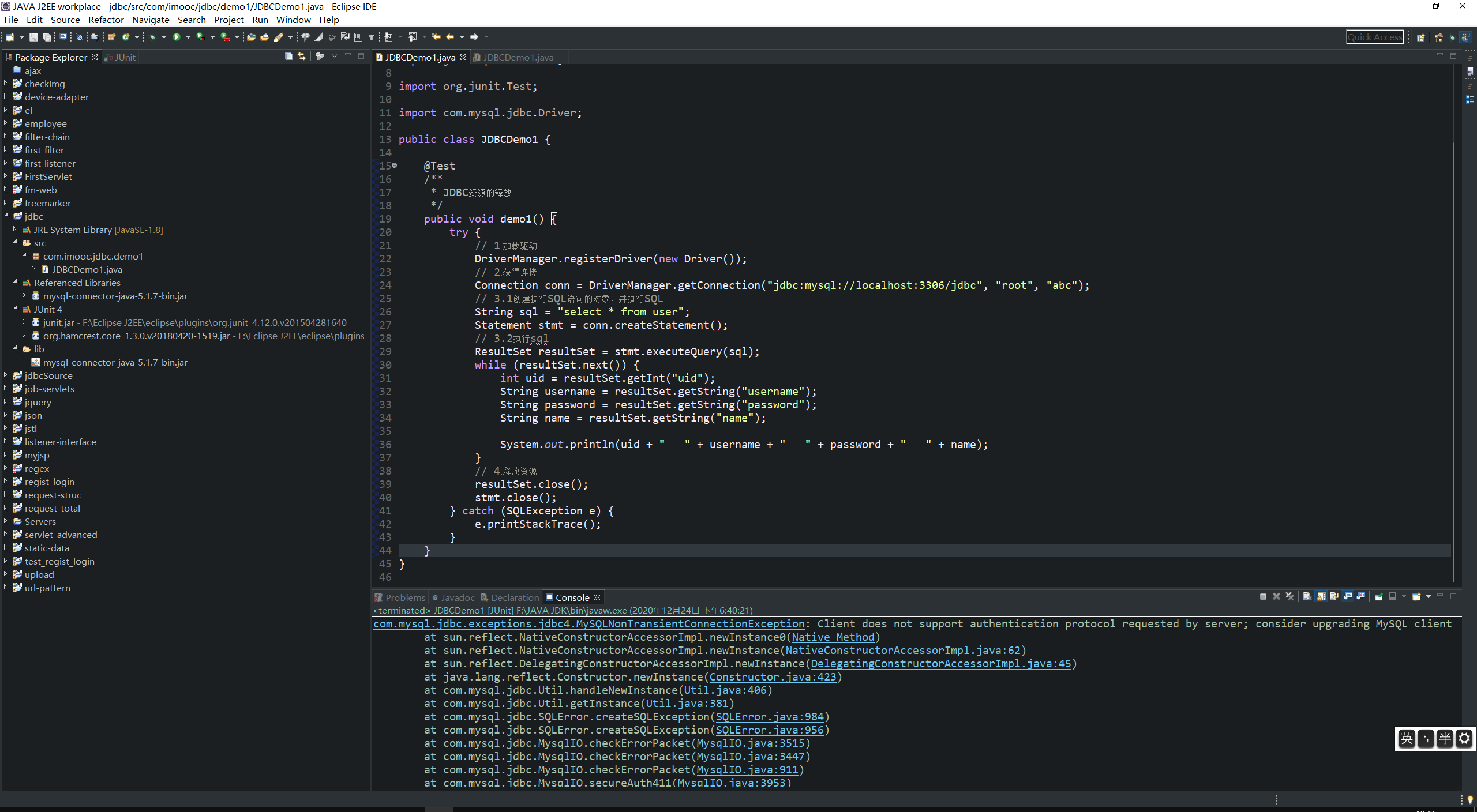Open MysqlIO.java:3515 stack trace link
The image size is (1477, 812).
point(751,743)
